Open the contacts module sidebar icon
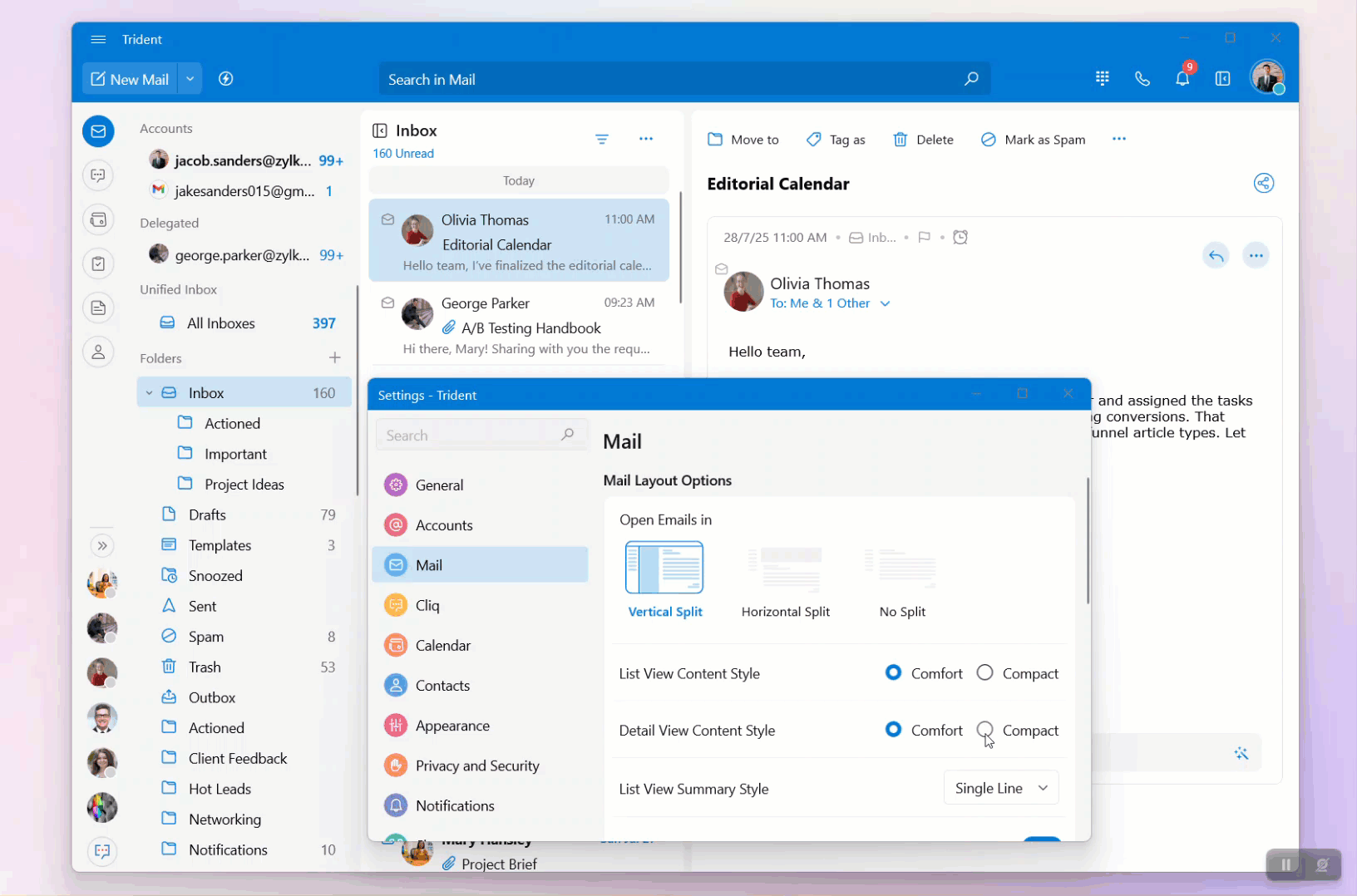Screen dimensions: 1357x896 (x=98, y=352)
